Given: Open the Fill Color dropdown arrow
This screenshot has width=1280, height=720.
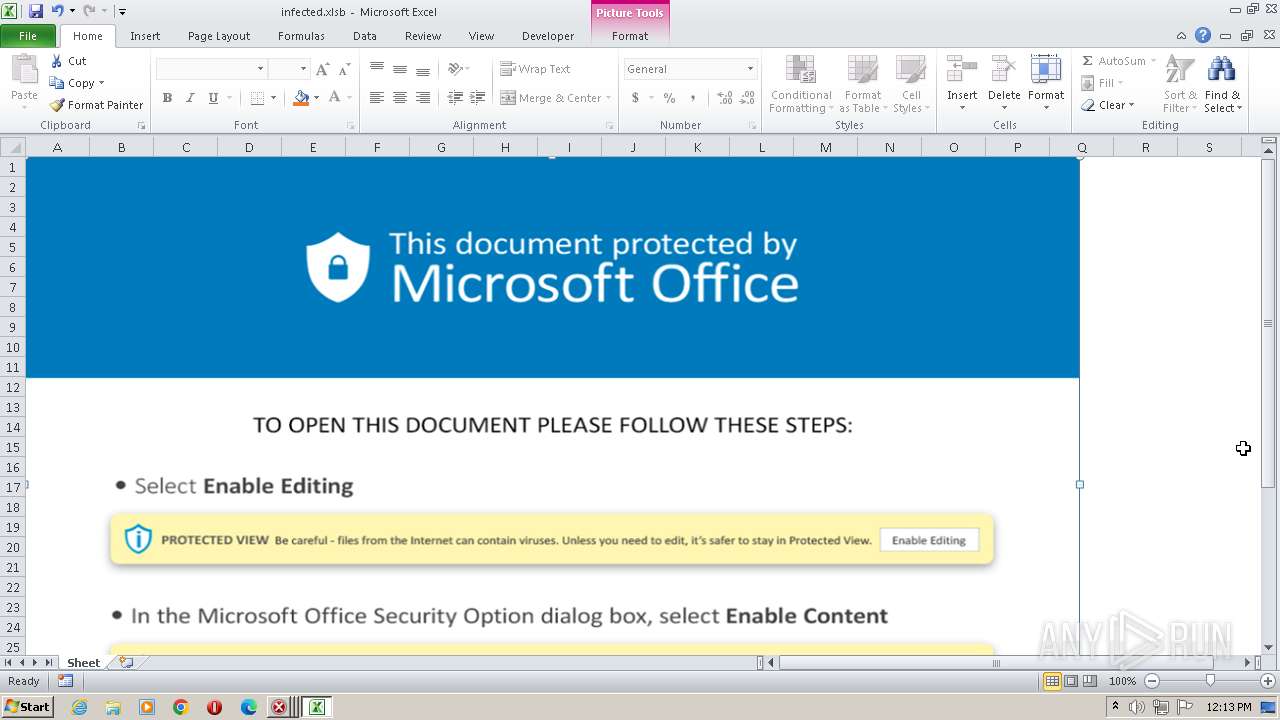Looking at the screenshot, I should pos(316,98).
